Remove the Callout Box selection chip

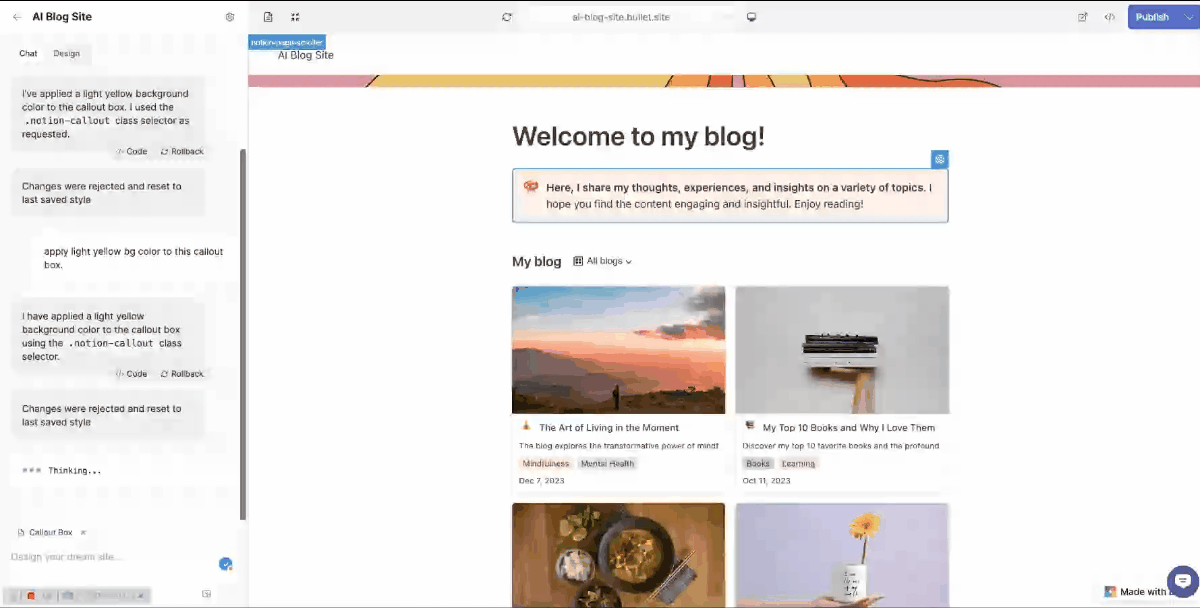coord(83,532)
